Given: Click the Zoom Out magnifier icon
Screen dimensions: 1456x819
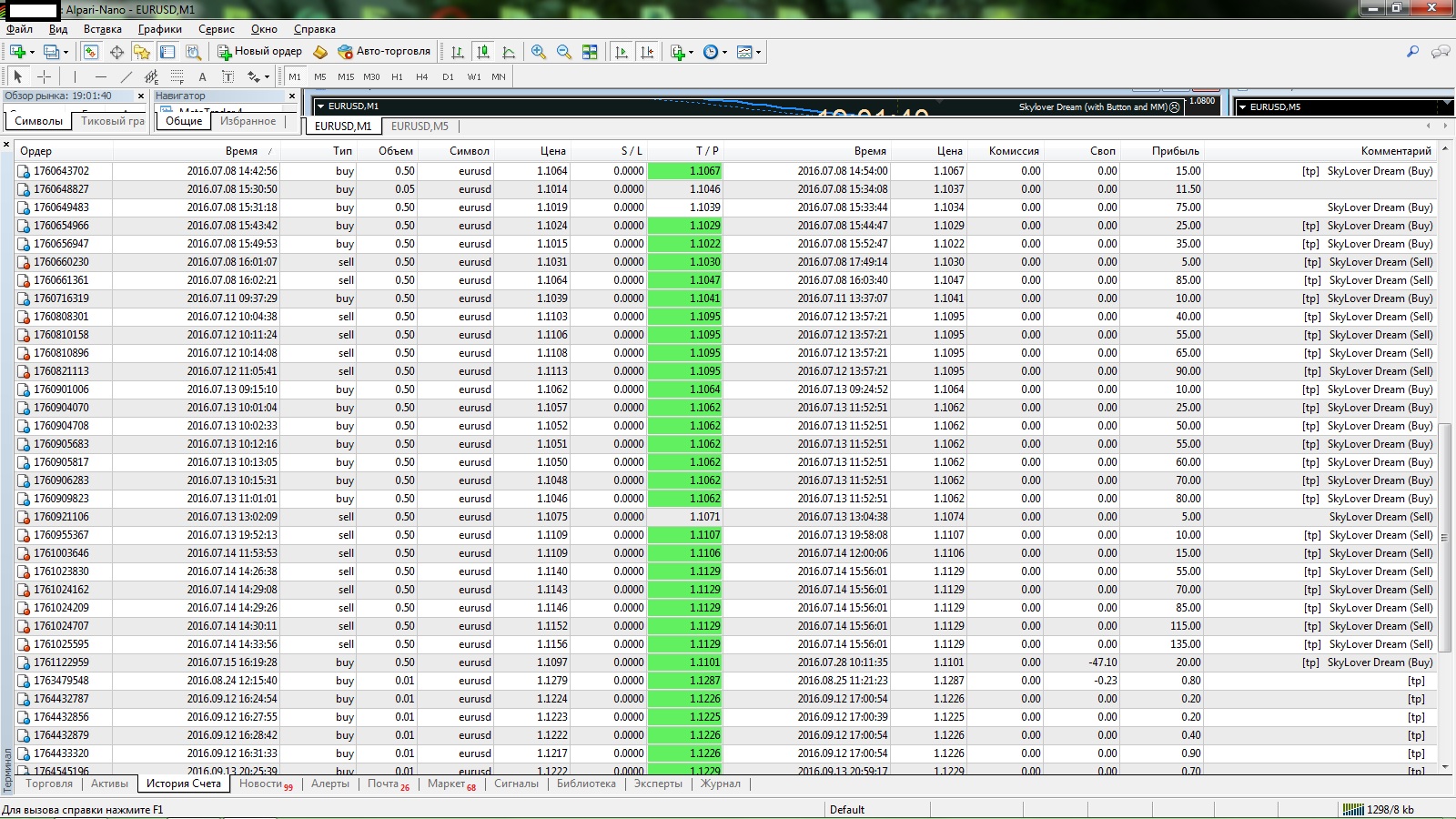Looking at the screenshot, I should tap(564, 52).
